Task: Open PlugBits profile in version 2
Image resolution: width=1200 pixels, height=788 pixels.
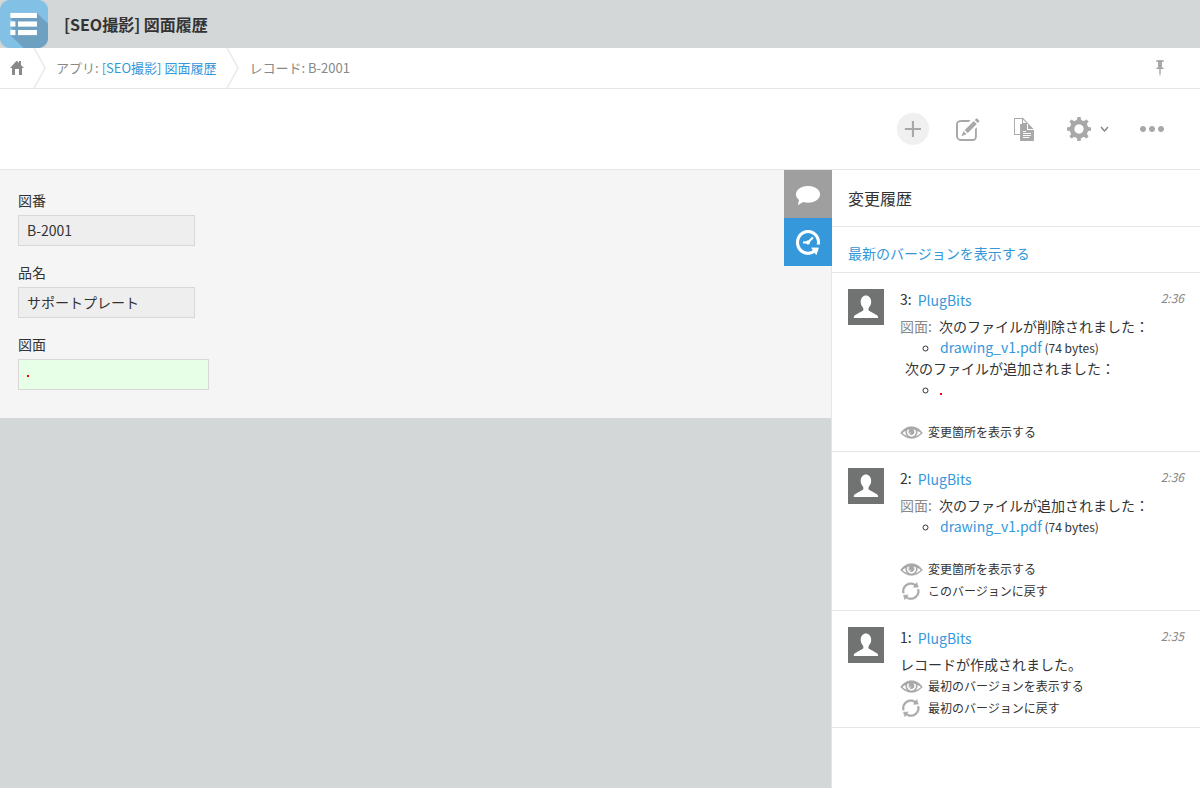Action: click(944, 479)
